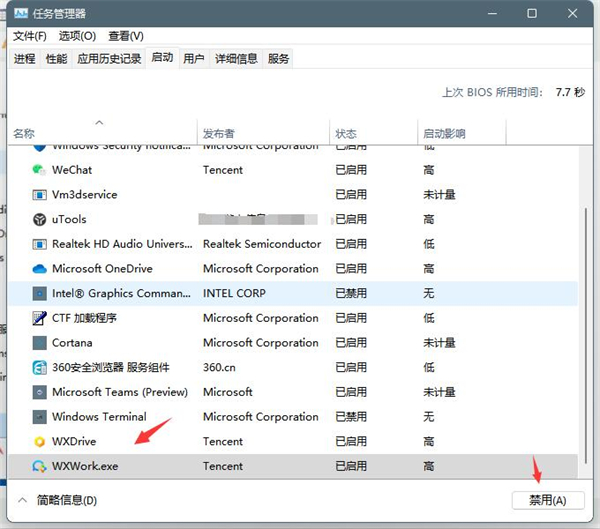Switch to the 详细信息 tab
The width and height of the screenshot is (600, 529).
[x=235, y=59]
